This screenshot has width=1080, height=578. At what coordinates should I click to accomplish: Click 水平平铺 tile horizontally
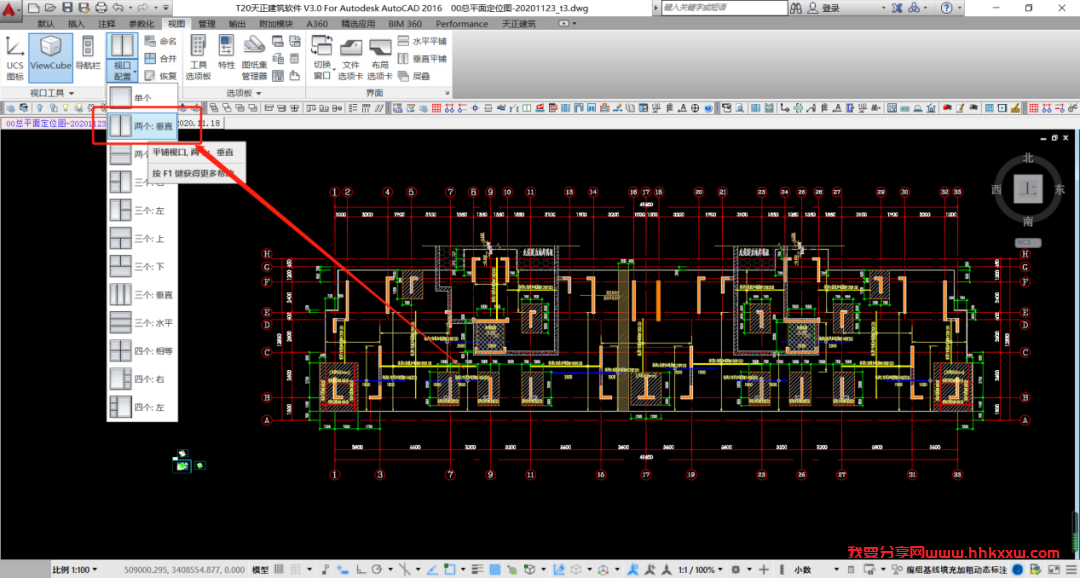click(x=422, y=41)
